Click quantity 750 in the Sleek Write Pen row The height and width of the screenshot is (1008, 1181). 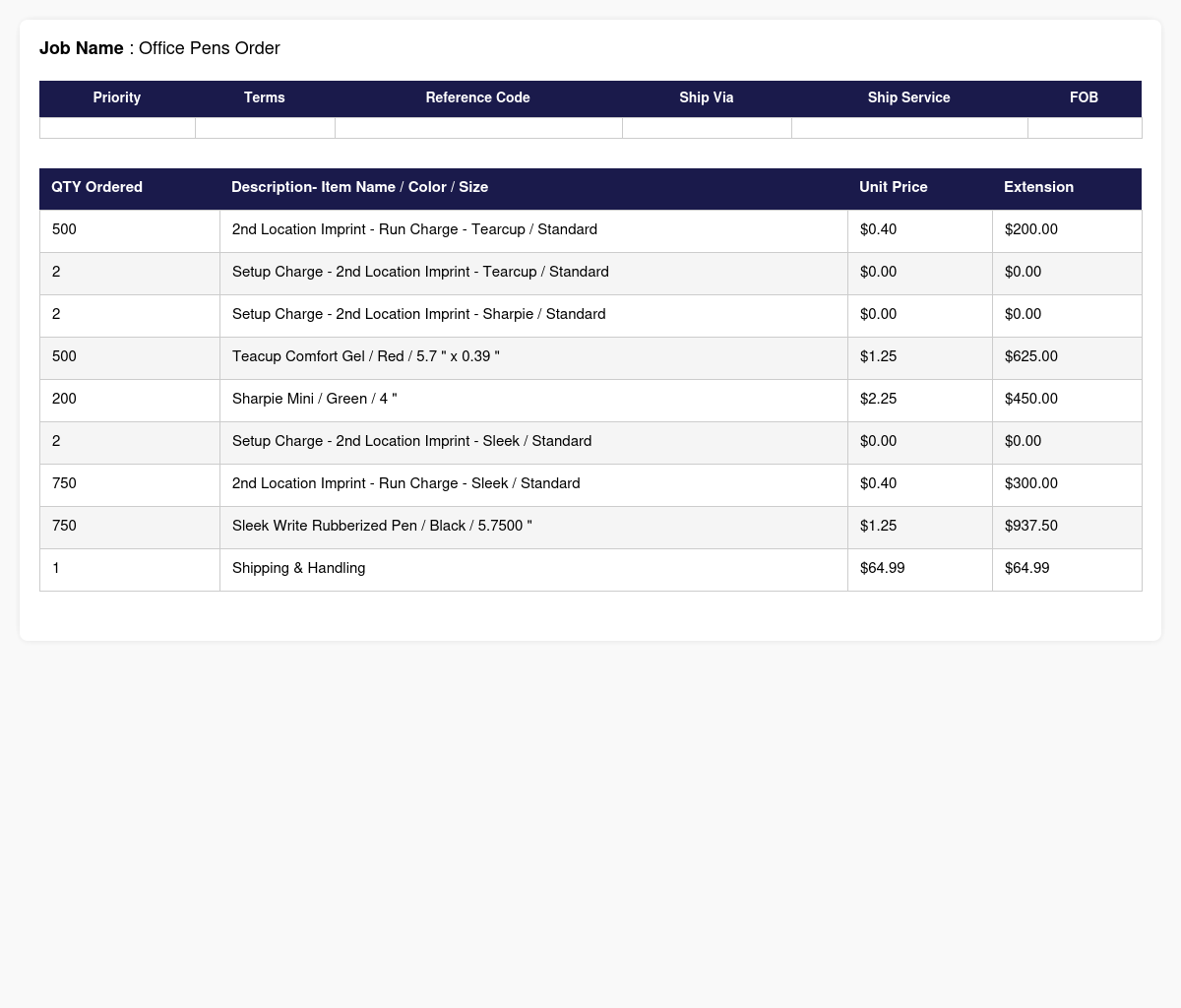(64, 526)
